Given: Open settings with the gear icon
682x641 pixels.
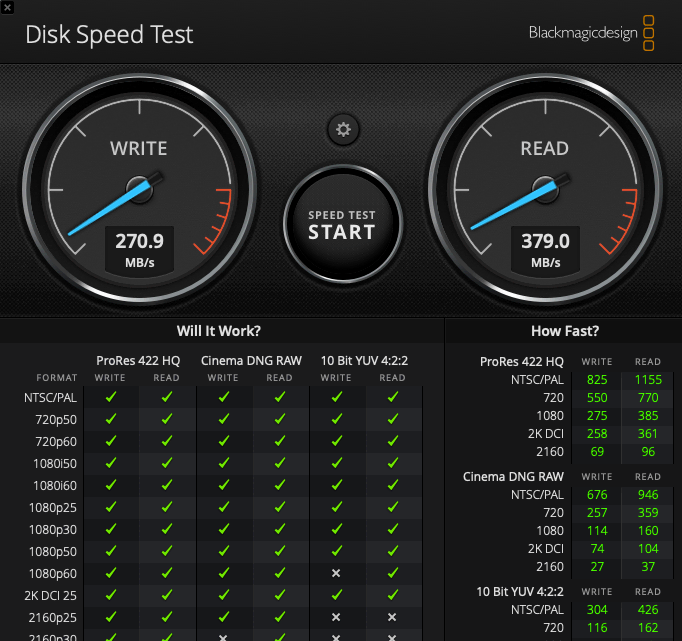Looking at the screenshot, I should [x=344, y=129].
